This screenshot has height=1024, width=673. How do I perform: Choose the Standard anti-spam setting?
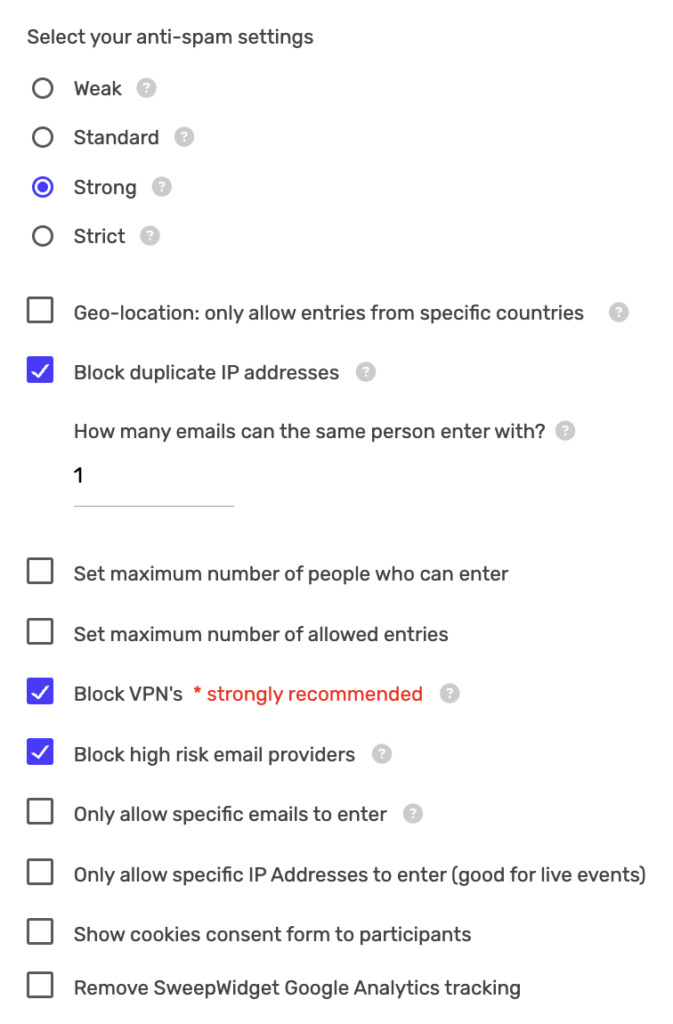pyautogui.click(x=42, y=137)
